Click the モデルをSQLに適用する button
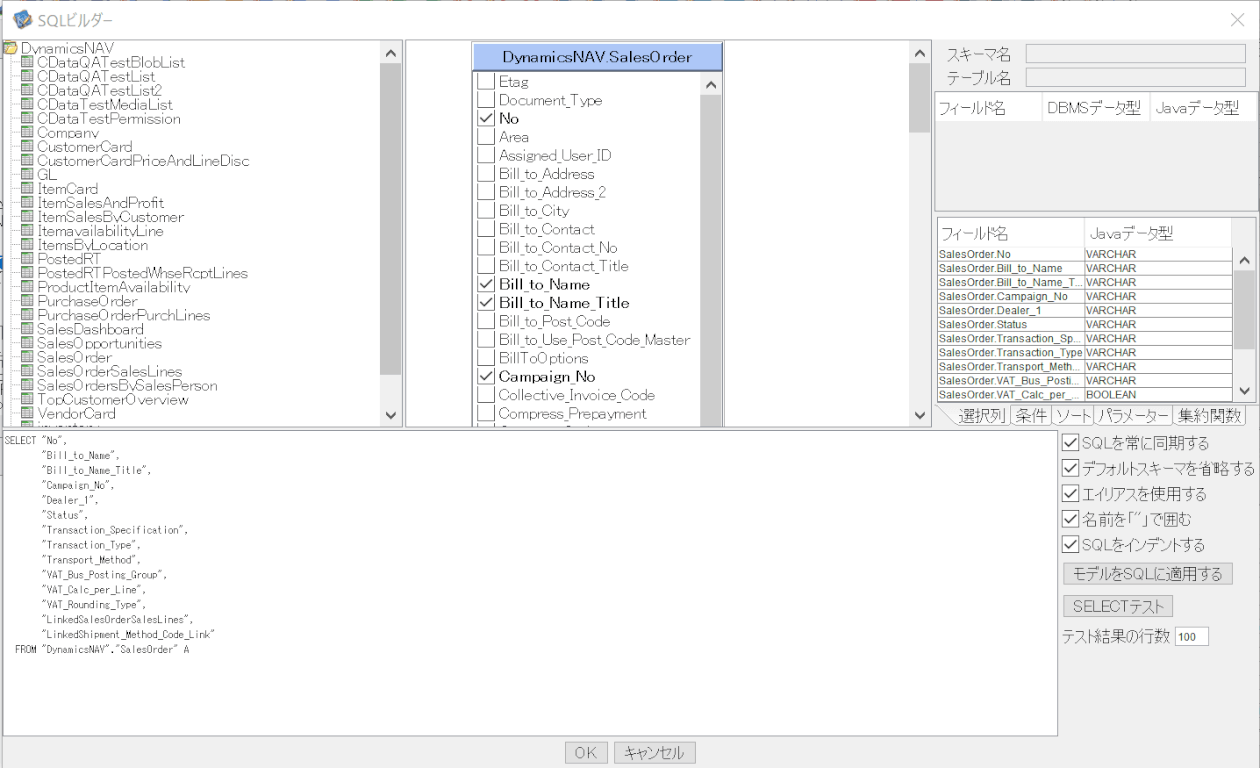 click(x=1147, y=574)
